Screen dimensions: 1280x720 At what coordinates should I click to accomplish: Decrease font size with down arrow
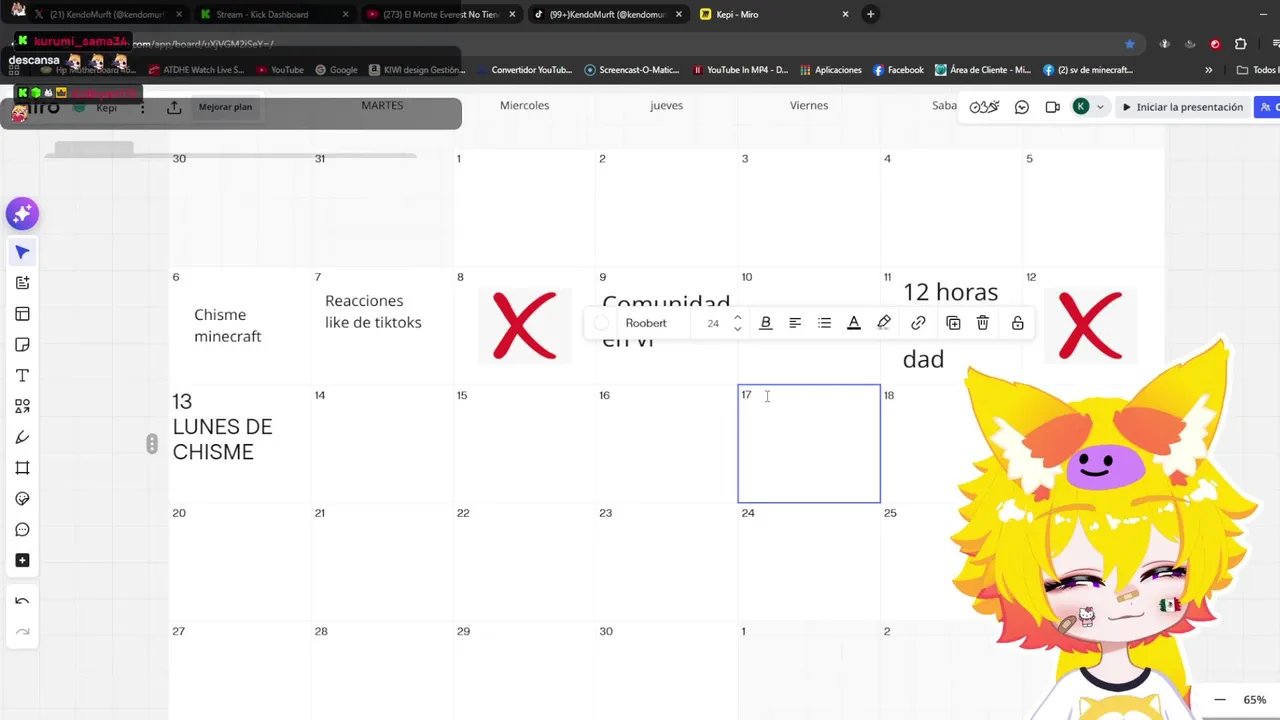coord(738,329)
